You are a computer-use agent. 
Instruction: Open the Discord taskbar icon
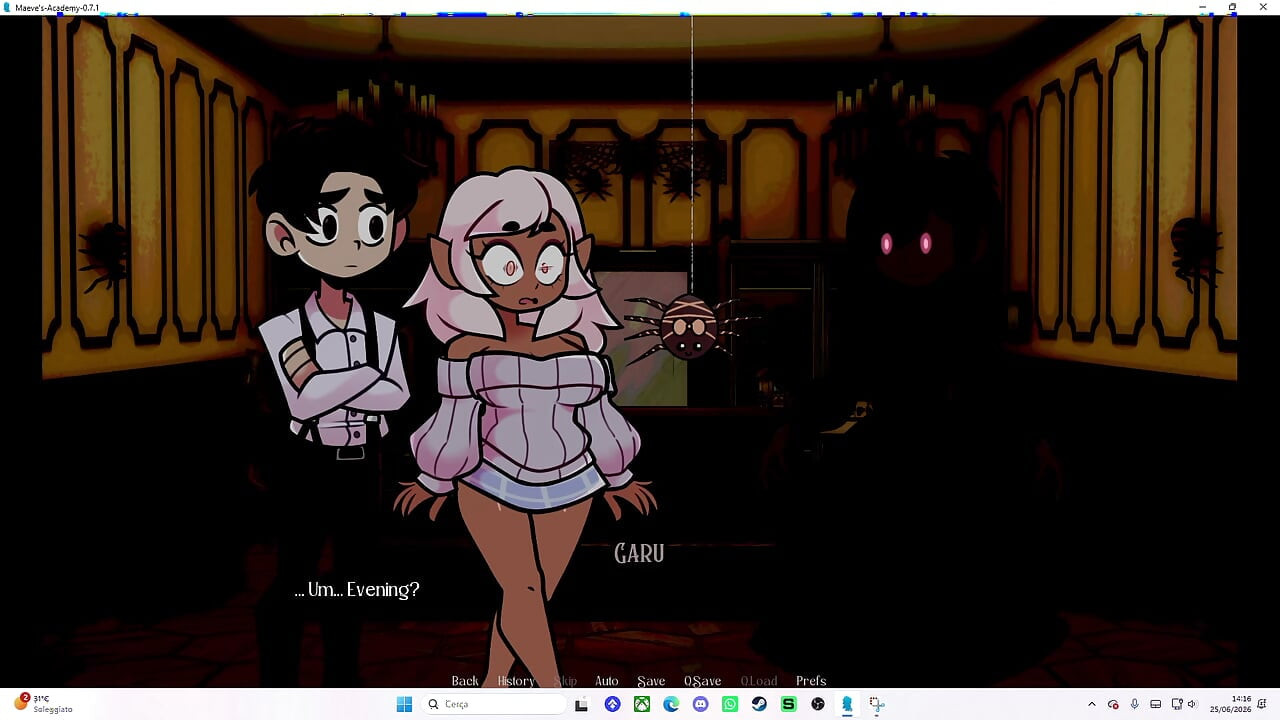700,704
